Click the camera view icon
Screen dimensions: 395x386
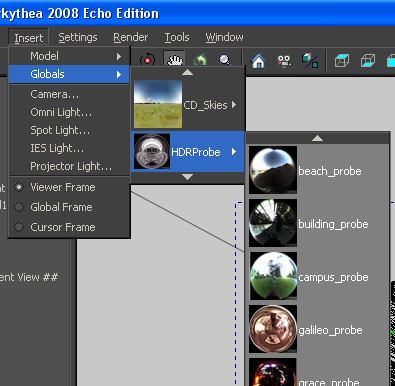coord(284,61)
